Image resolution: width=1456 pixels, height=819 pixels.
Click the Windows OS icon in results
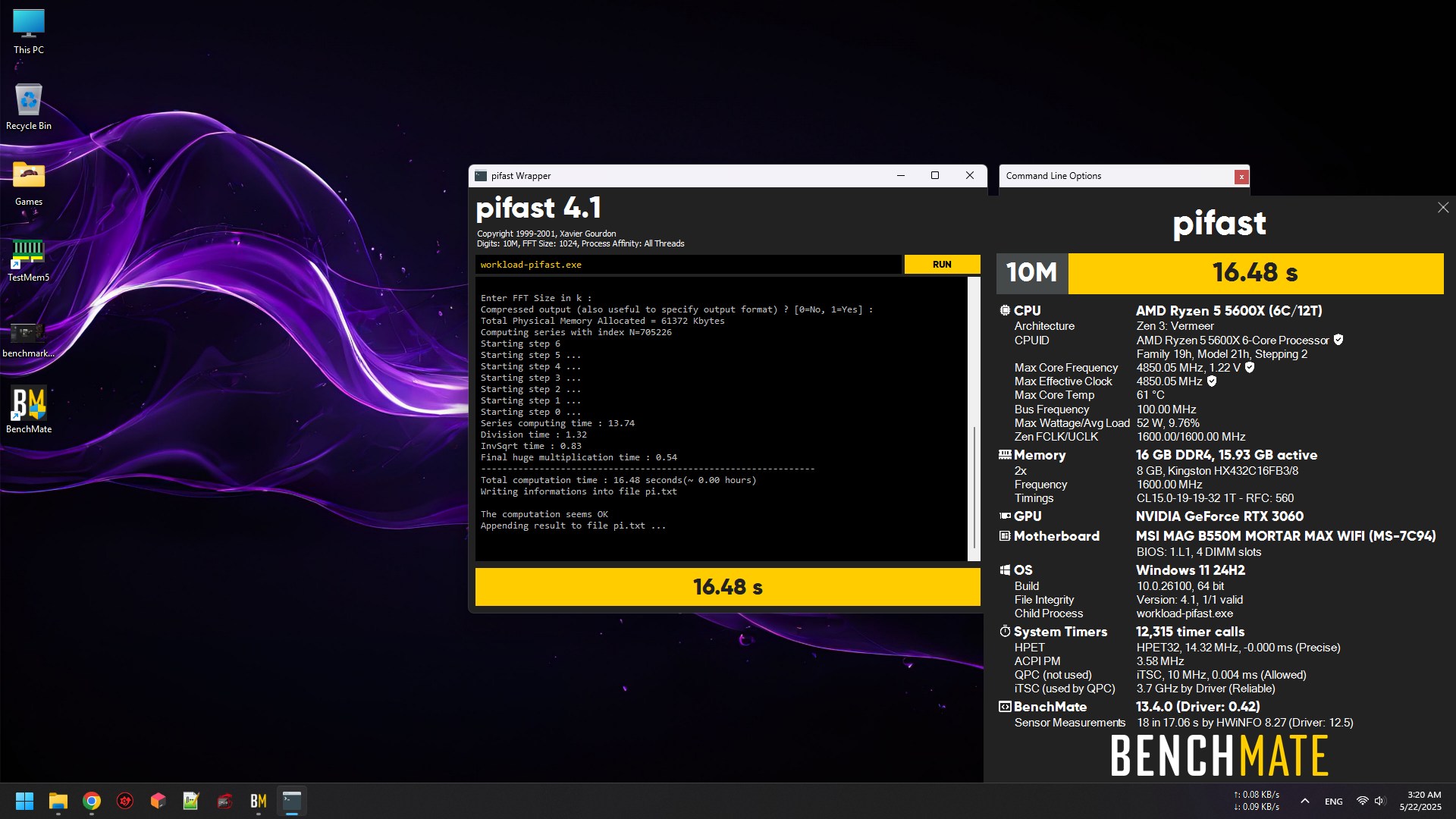point(1005,570)
